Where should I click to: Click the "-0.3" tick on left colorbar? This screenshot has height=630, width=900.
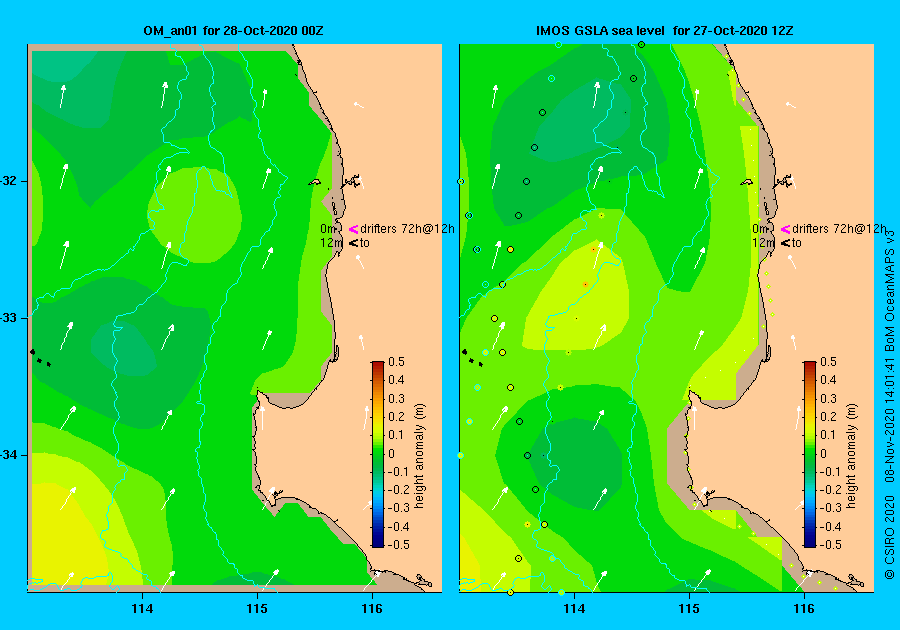(399, 508)
